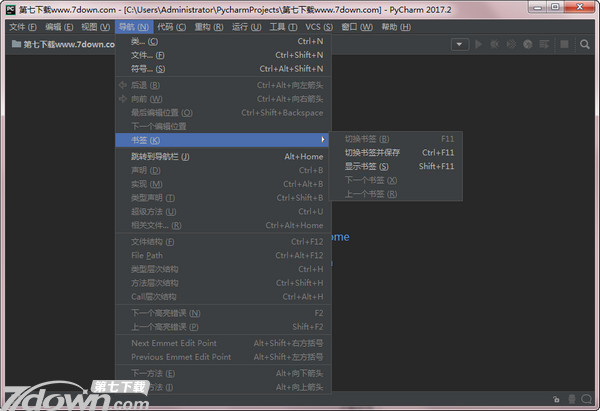Click the PyCharm app icon in title bar
The image size is (600, 411).
pyautogui.click(x=10, y=10)
